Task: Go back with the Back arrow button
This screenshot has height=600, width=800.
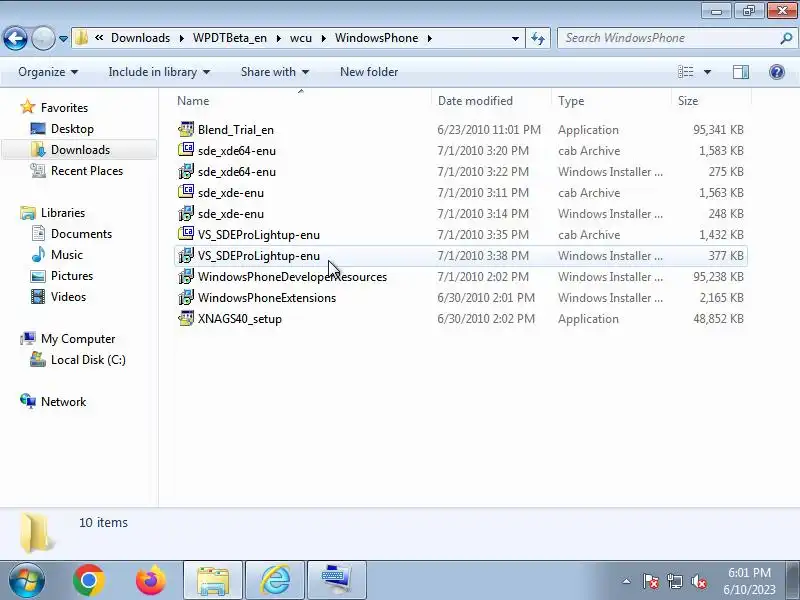Action: click(x=15, y=38)
